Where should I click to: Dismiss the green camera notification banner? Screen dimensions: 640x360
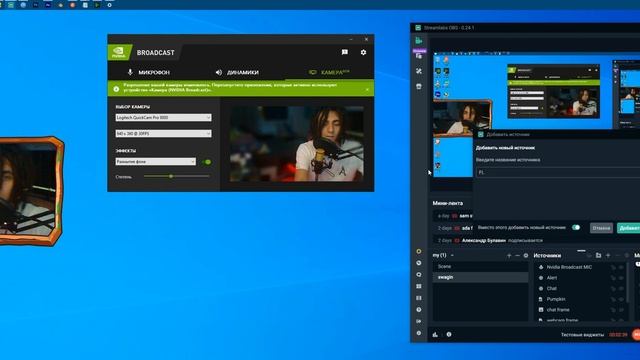tap(367, 89)
